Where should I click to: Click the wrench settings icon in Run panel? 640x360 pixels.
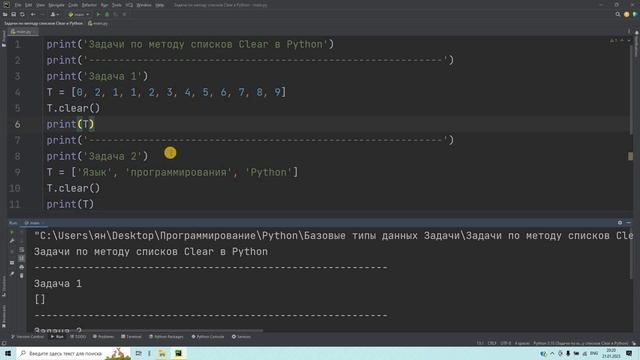[x=12, y=241]
